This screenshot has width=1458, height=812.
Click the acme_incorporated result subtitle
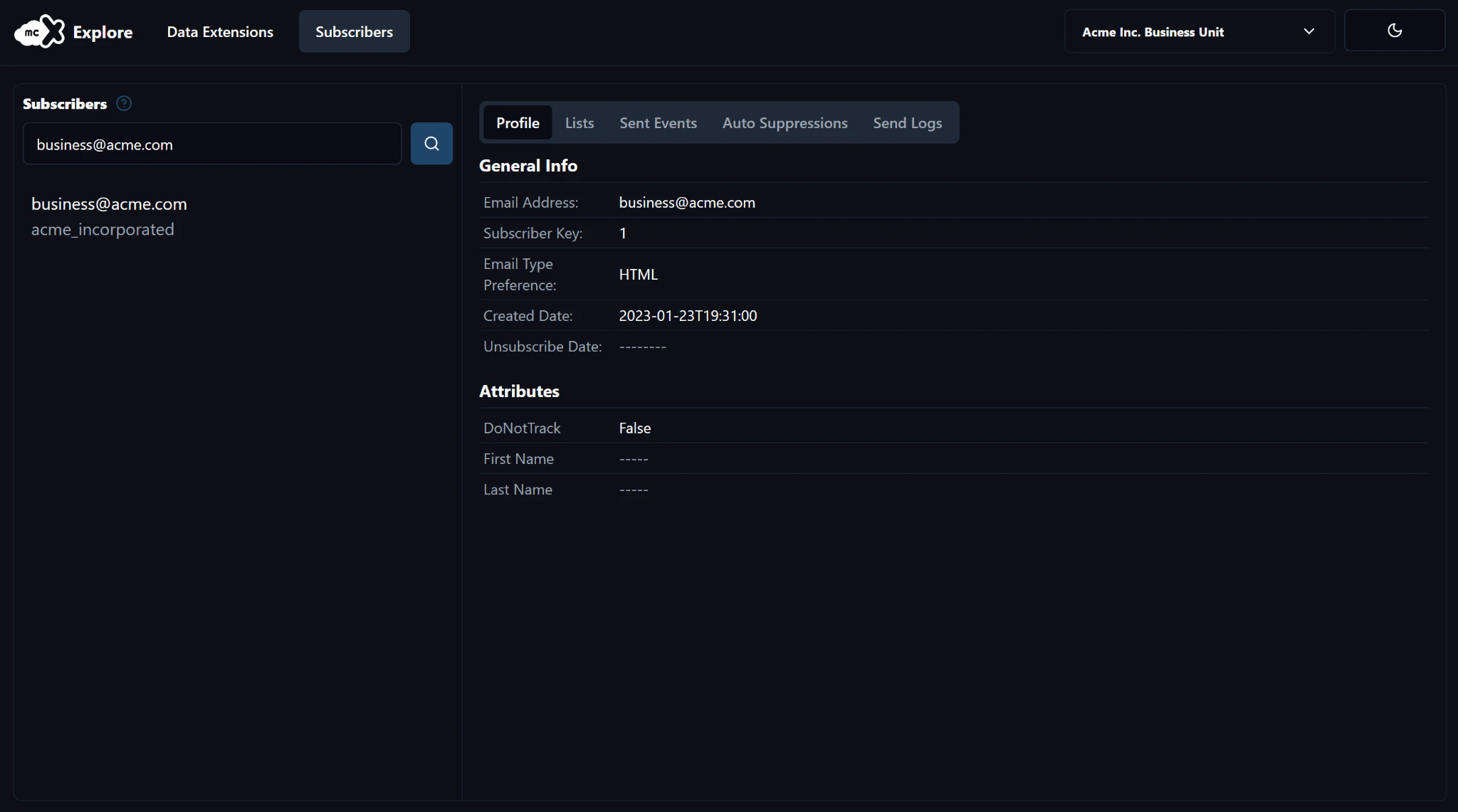click(103, 230)
